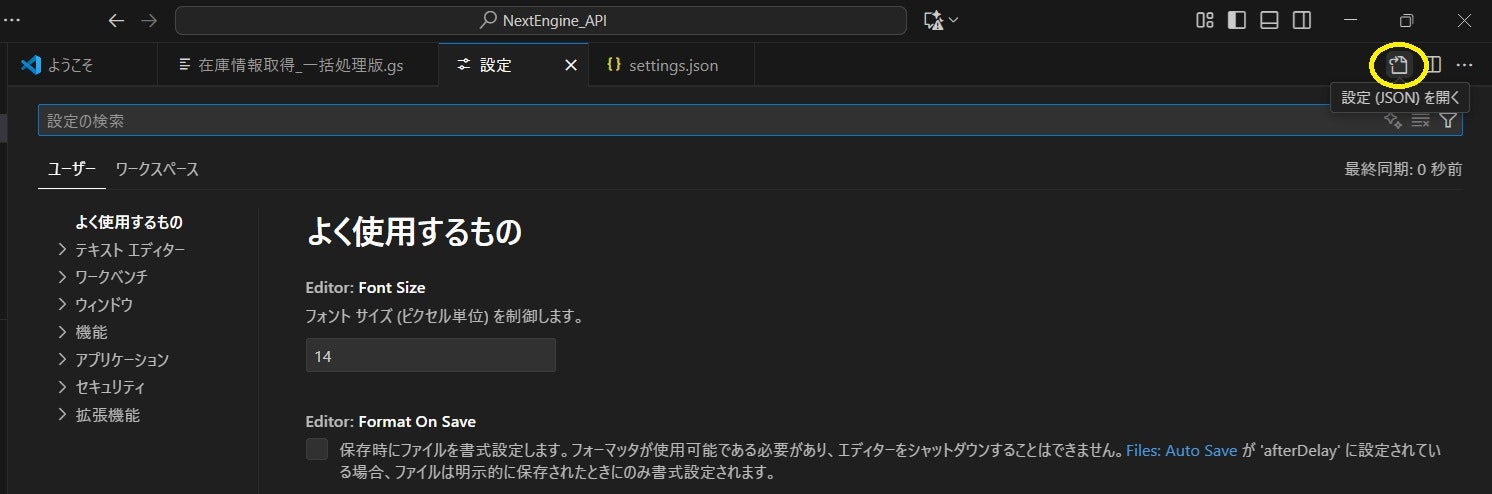This screenshot has height=494, width=1492.
Task: Toggle the primary side bar icon
Action: click(x=1237, y=20)
